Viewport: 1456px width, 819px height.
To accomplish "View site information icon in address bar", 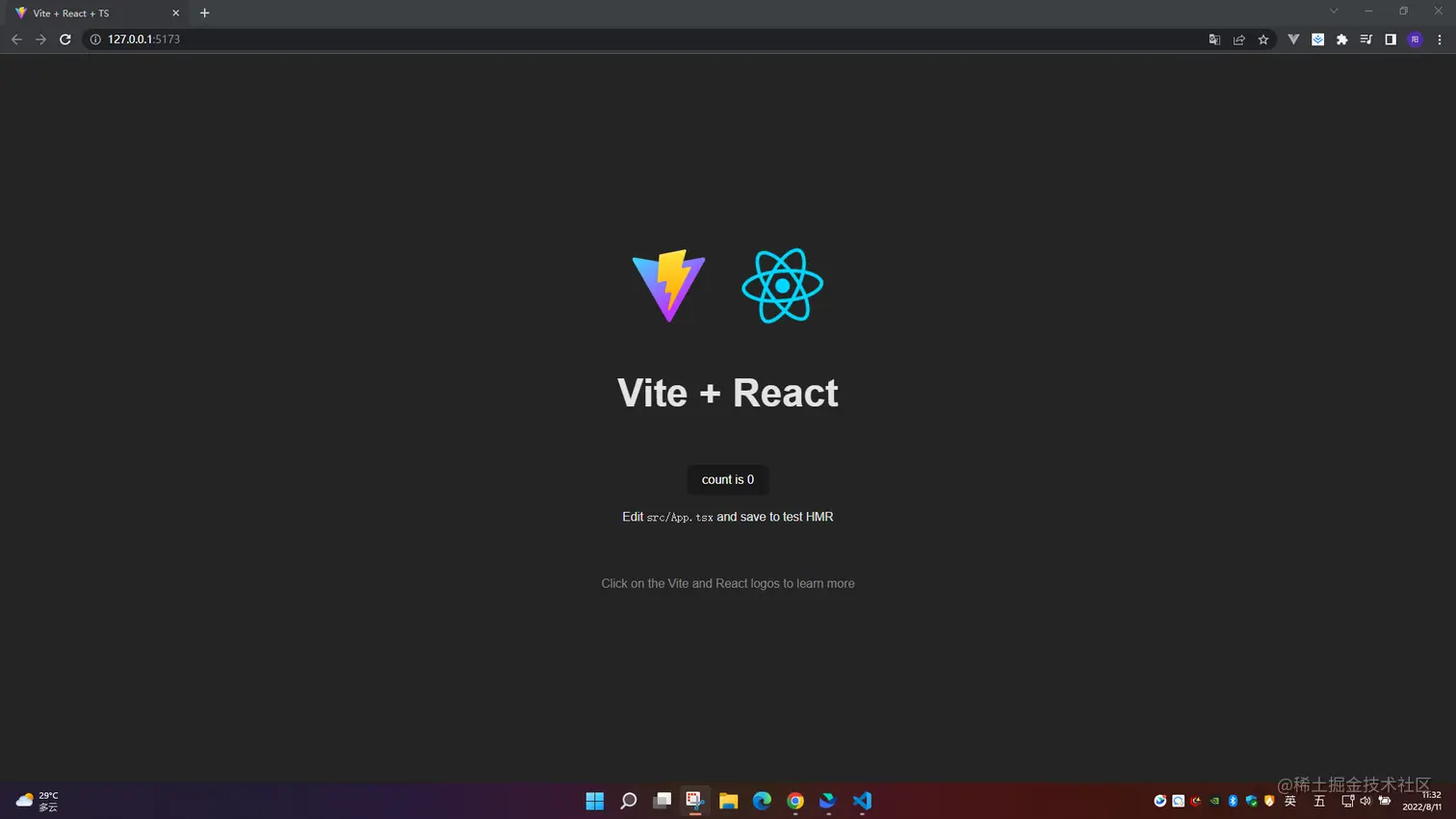I will click(95, 39).
